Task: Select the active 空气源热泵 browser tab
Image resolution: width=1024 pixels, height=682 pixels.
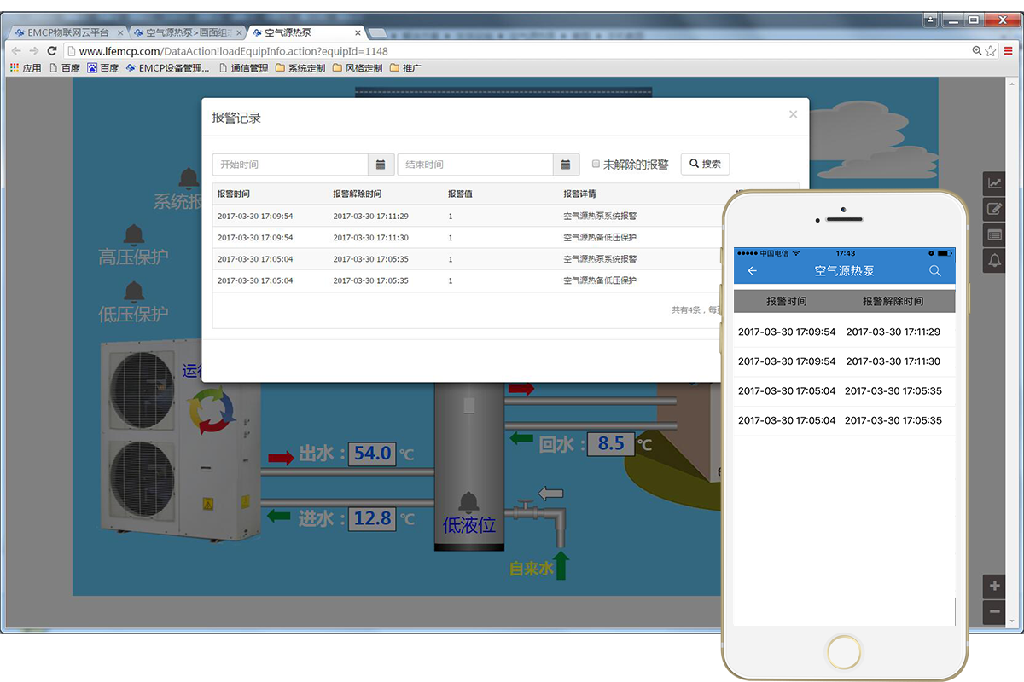Action: (x=306, y=33)
